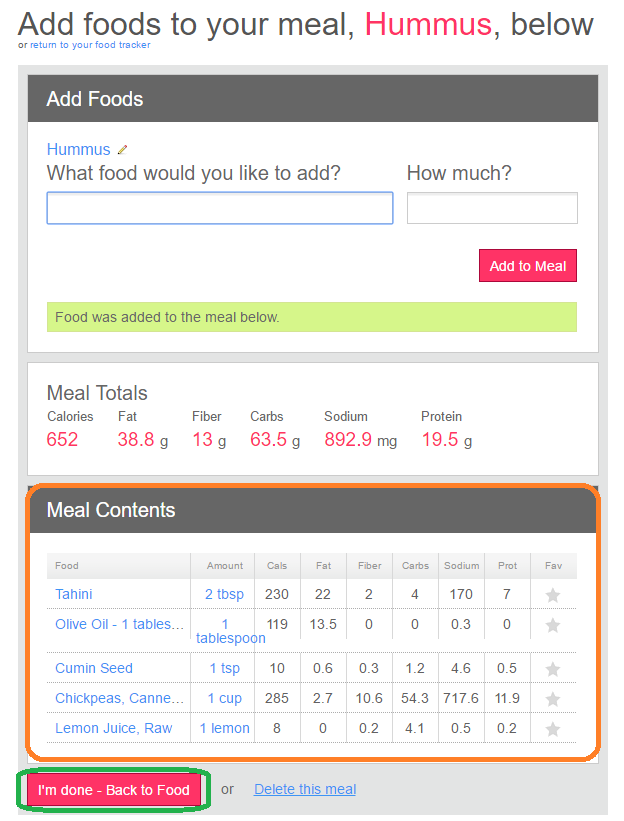Open the Tahini food link
Image resolution: width=624 pixels, height=821 pixels.
[74, 594]
